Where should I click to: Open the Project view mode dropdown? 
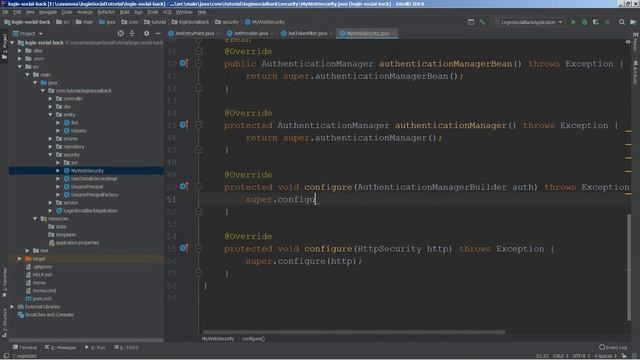coord(27,33)
